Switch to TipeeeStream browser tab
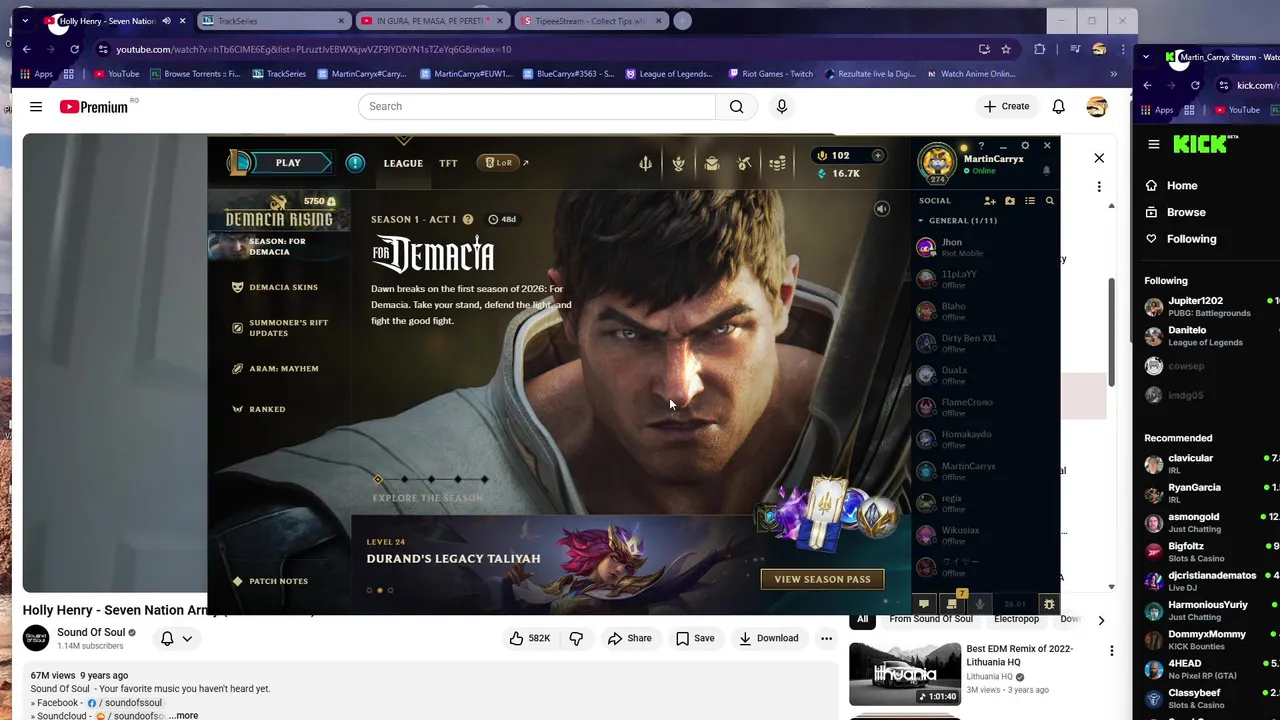Screen dimensions: 1280x720 592,21
